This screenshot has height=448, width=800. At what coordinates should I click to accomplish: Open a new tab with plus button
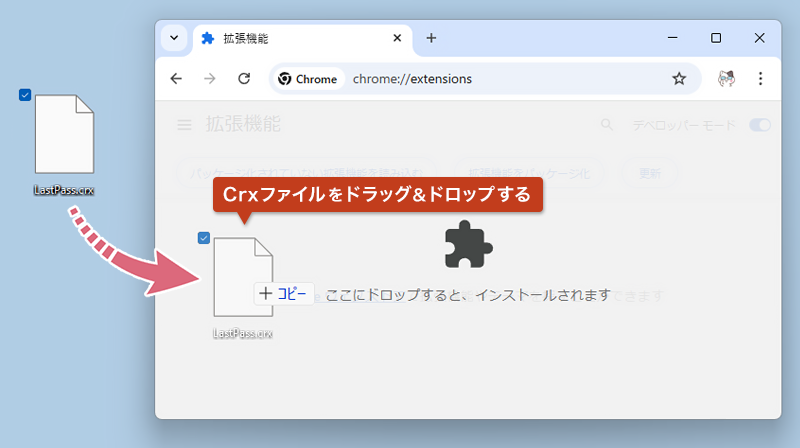click(x=431, y=38)
